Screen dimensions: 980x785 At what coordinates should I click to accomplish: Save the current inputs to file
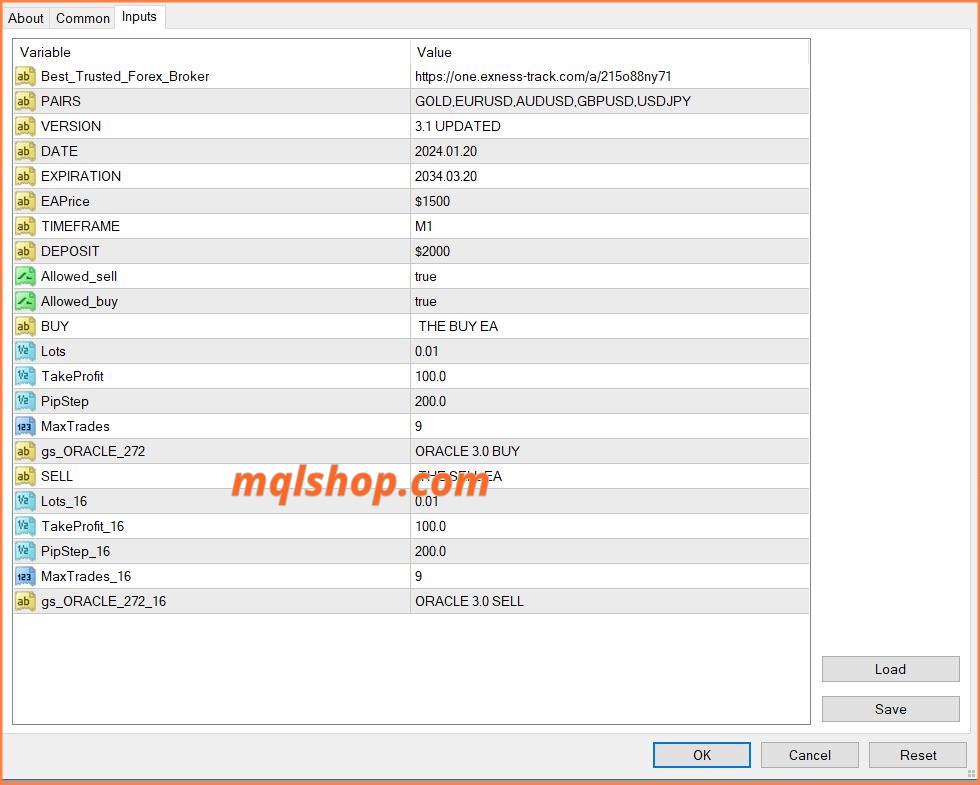coord(890,709)
